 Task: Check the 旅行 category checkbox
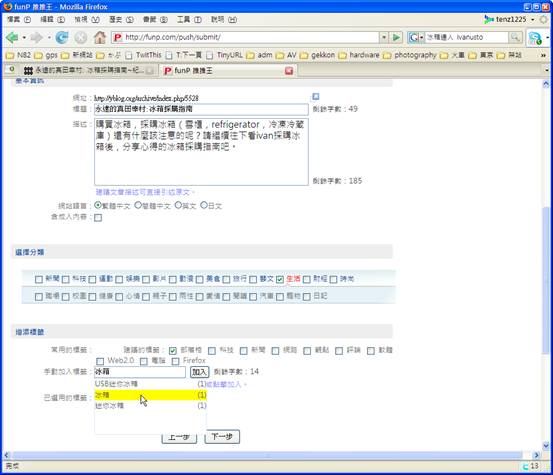(226, 280)
